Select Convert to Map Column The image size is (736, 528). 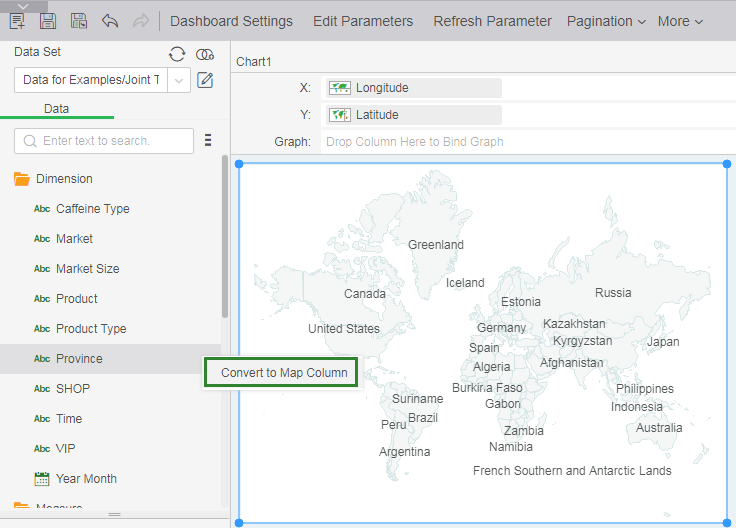click(x=284, y=373)
